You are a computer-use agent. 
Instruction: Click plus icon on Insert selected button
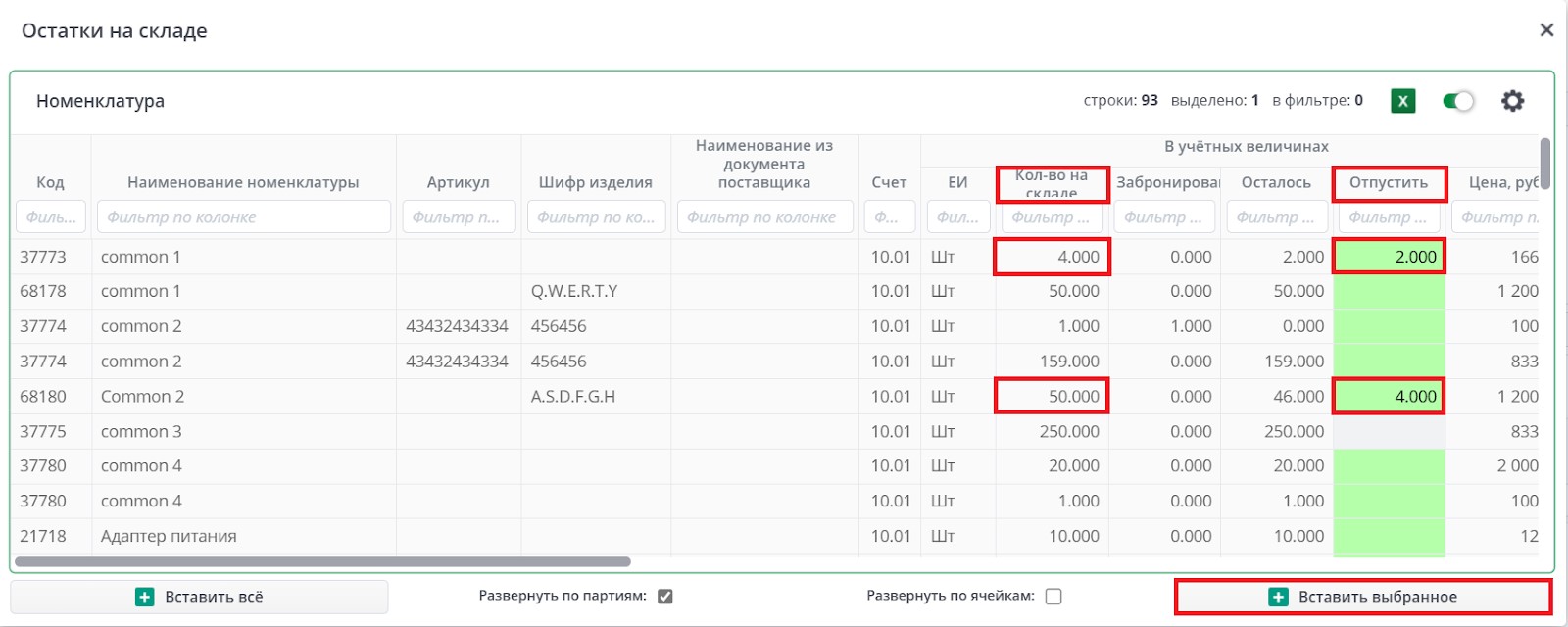tap(1278, 597)
